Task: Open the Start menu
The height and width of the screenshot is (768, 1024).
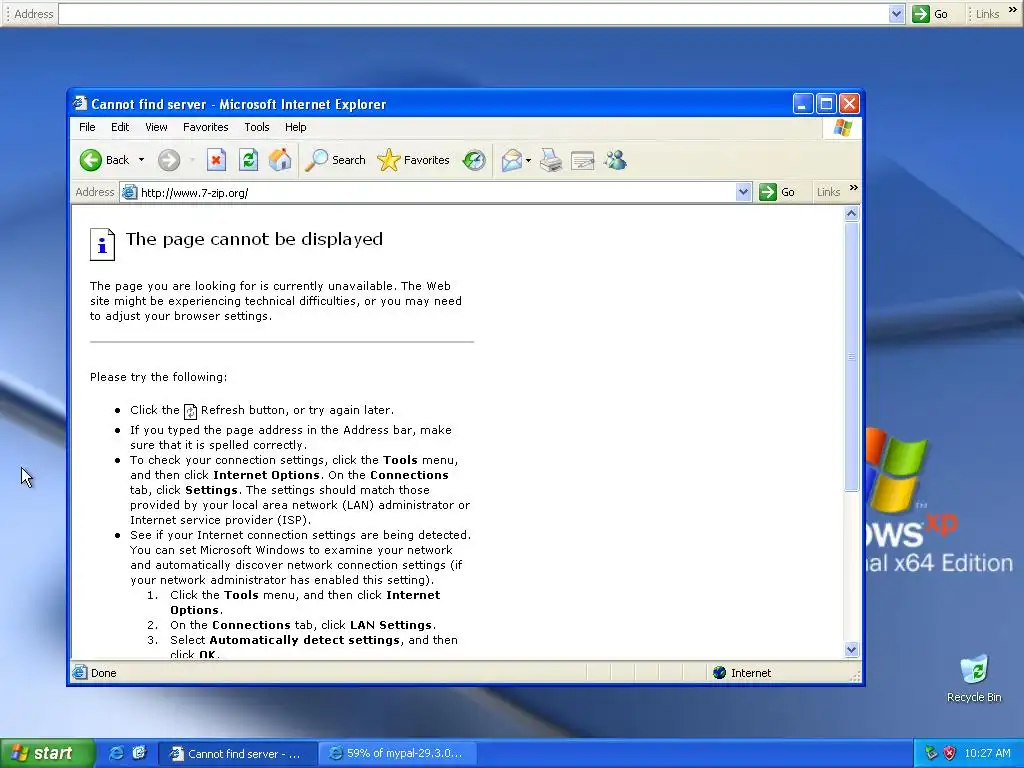Action: 47,753
